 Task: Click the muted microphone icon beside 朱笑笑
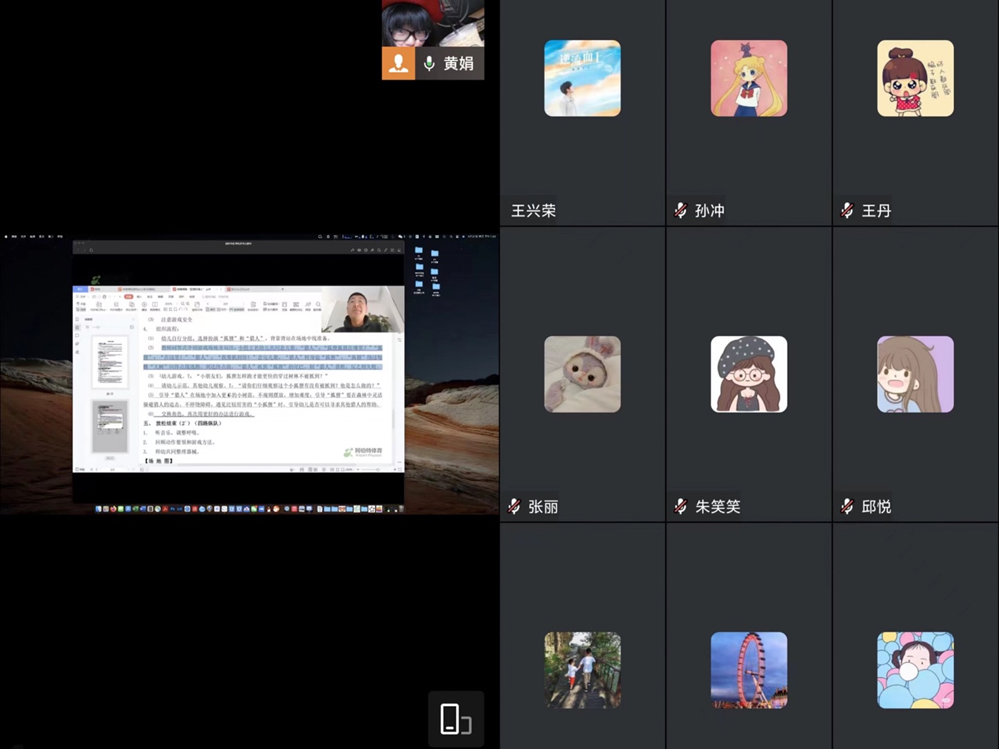tap(681, 506)
